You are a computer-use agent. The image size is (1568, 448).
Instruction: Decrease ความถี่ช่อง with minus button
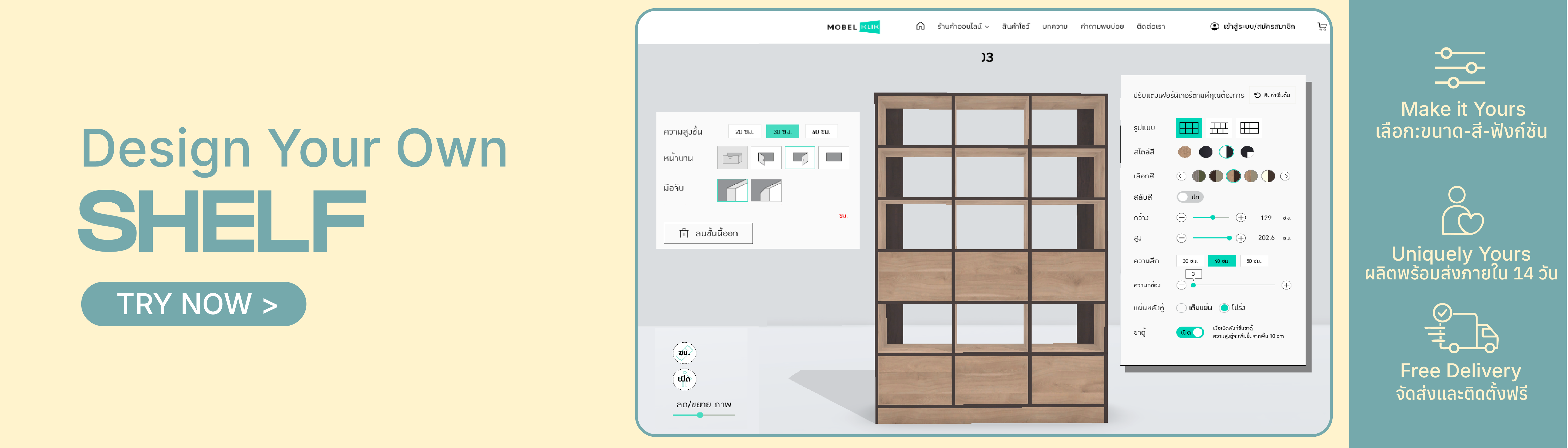point(1181,285)
